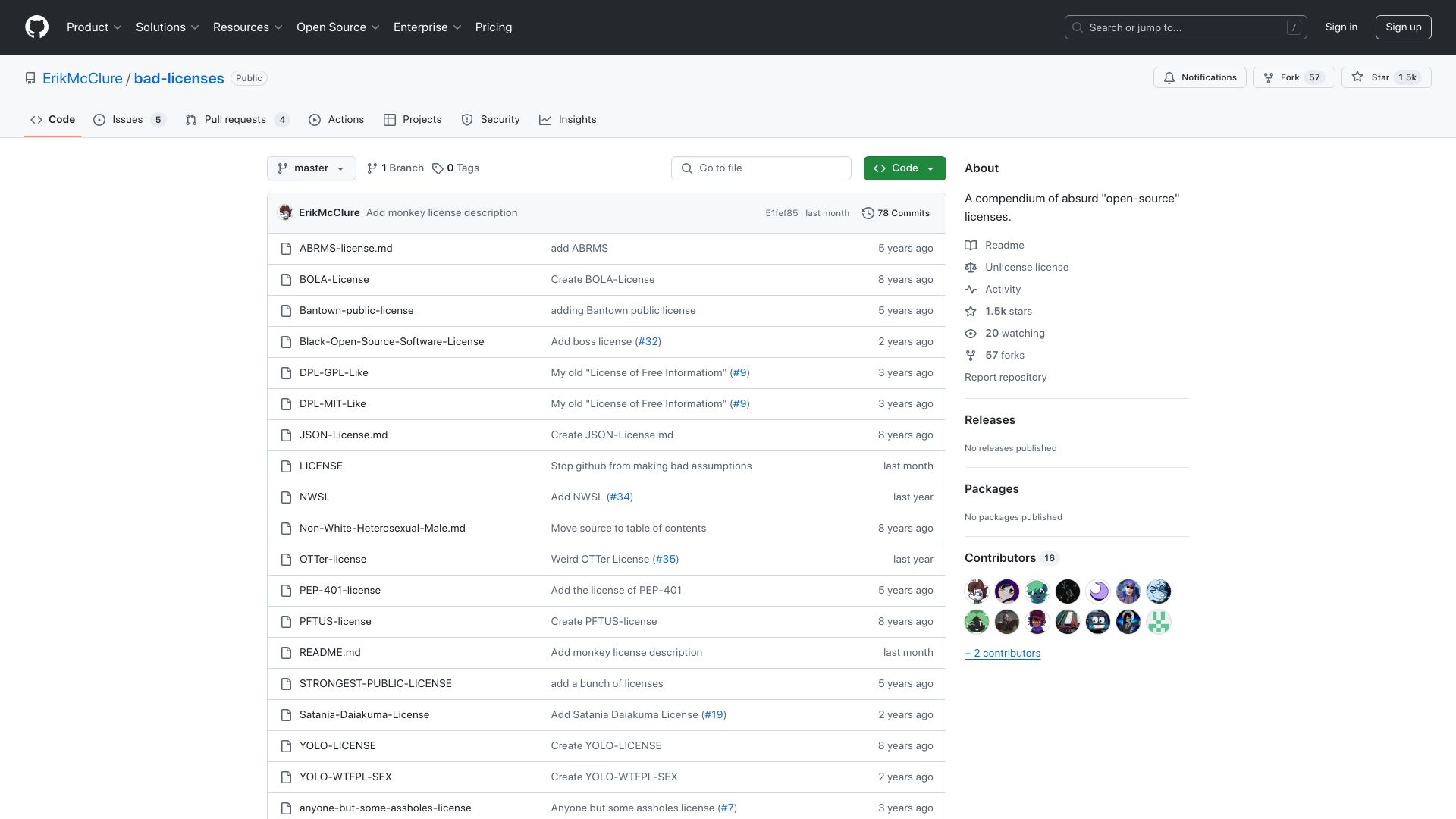The width and height of the screenshot is (1456, 819).
Task: Open the Satania-Daiakuma-License file
Action: pos(364,715)
